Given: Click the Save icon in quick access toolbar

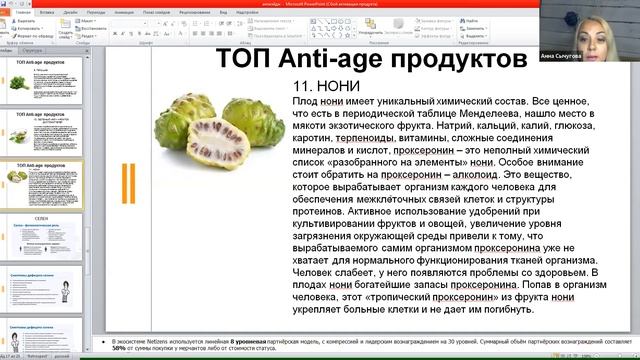Looking at the screenshot, I should pyautogui.click(x=4, y=4).
